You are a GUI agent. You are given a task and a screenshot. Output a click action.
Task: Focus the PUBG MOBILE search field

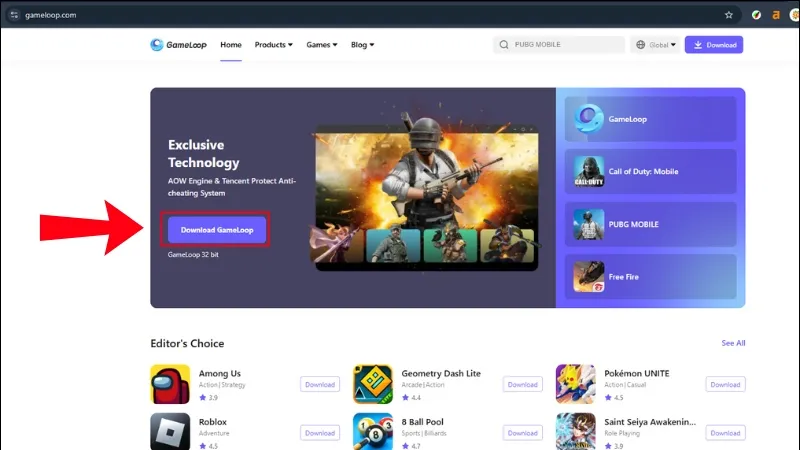click(x=559, y=45)
